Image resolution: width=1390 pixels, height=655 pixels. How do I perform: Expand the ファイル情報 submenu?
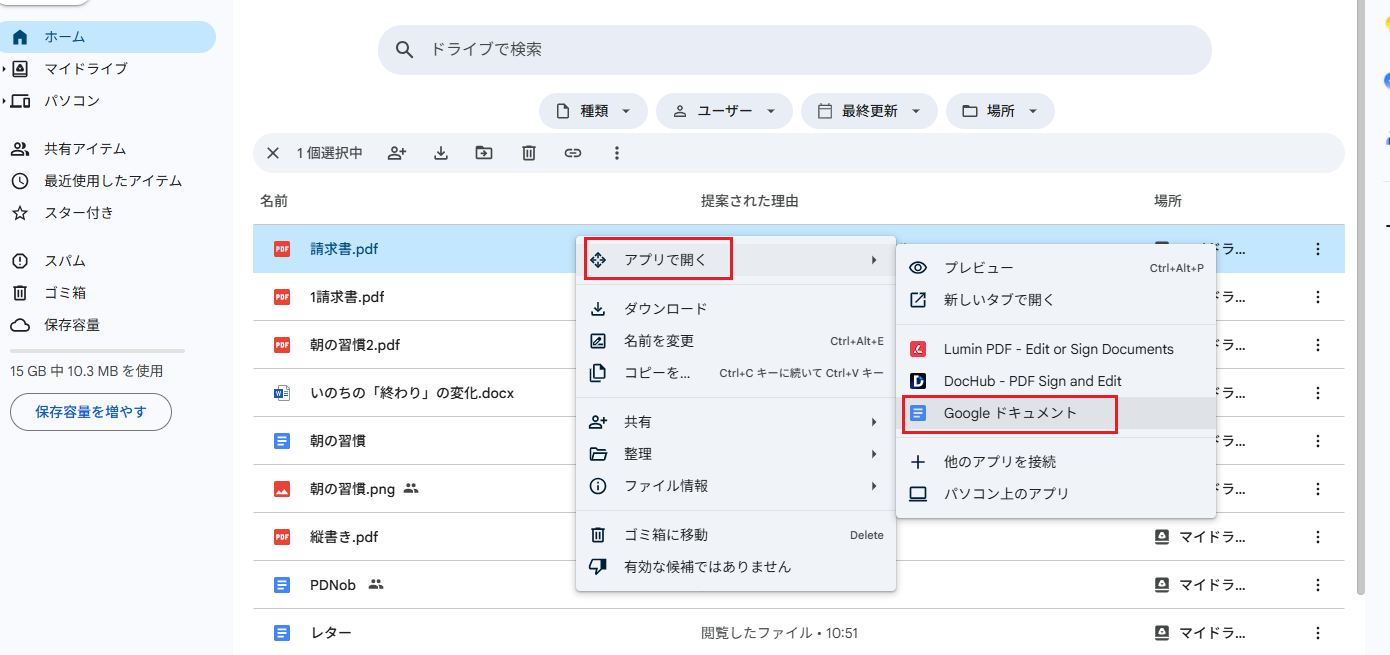736,486
